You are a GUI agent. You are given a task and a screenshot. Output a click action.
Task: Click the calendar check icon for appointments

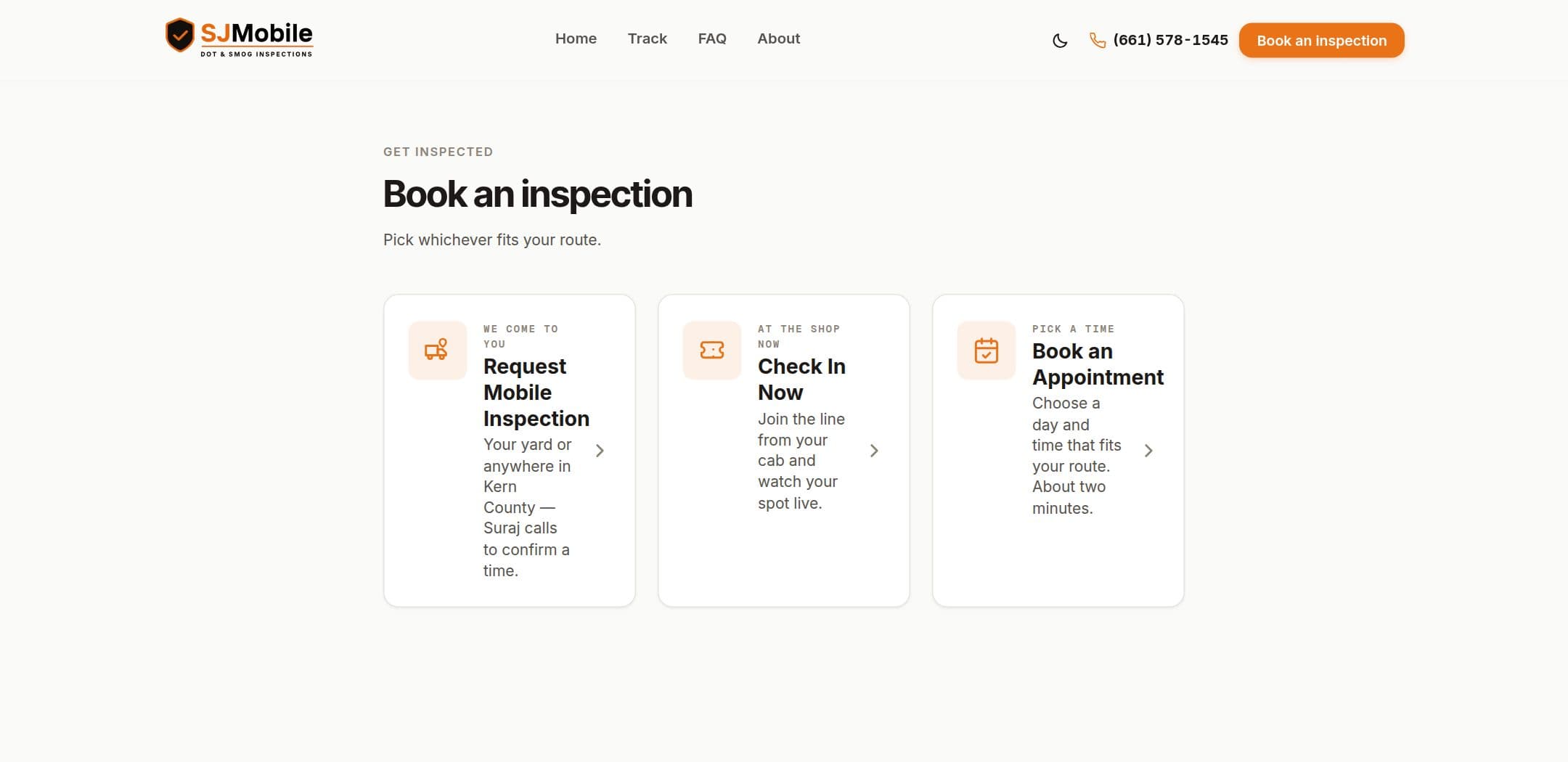tap(986, 350)
